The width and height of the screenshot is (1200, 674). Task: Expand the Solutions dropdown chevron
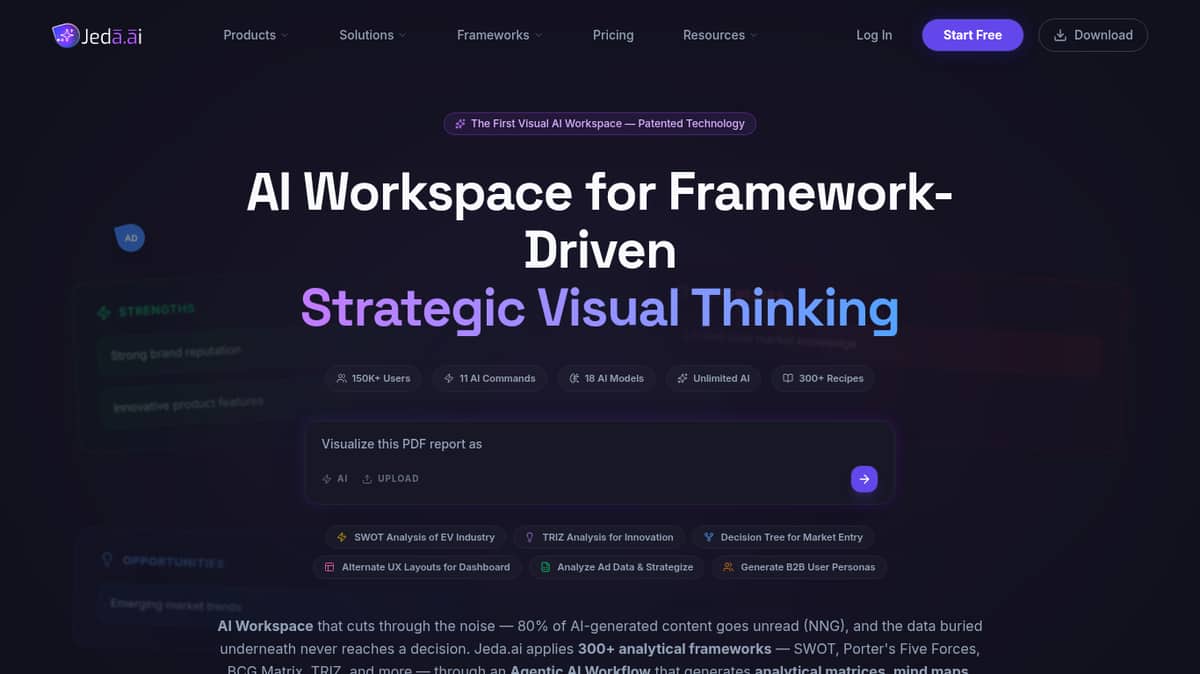402,35
